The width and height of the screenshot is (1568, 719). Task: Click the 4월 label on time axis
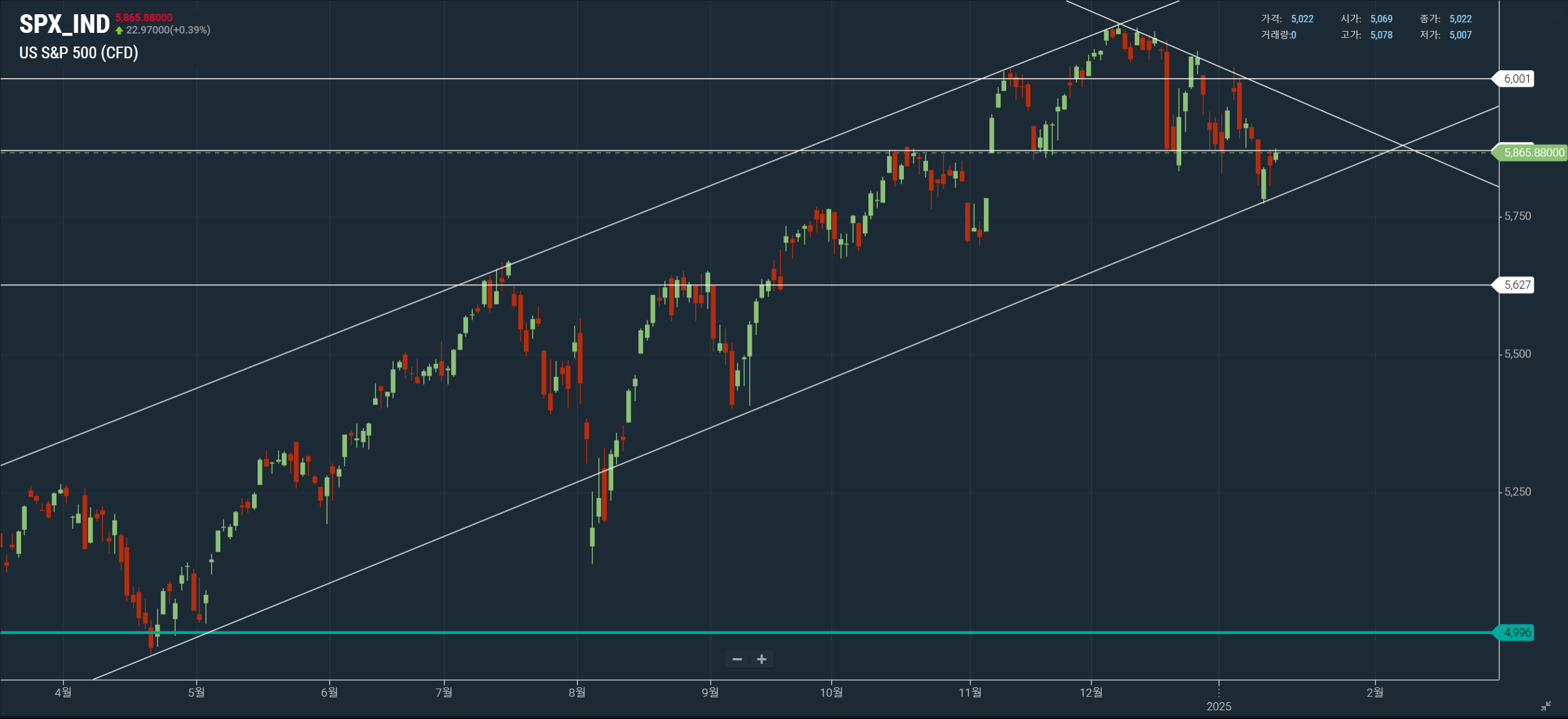[63, 692]
